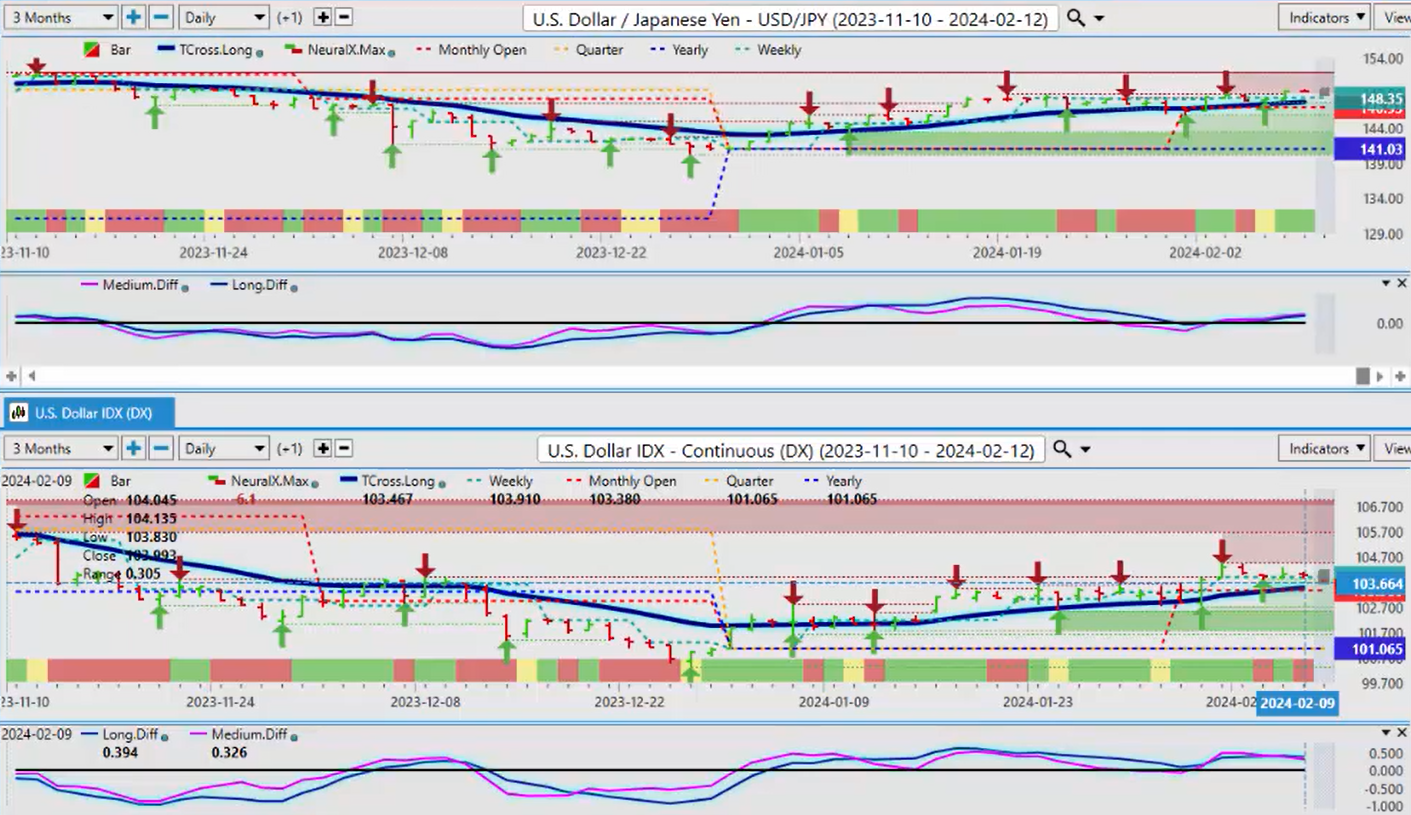
Task: Click the U.S. Dollar IDX Continuous title field
Action: pyautogui.click(x=791, y=449)
